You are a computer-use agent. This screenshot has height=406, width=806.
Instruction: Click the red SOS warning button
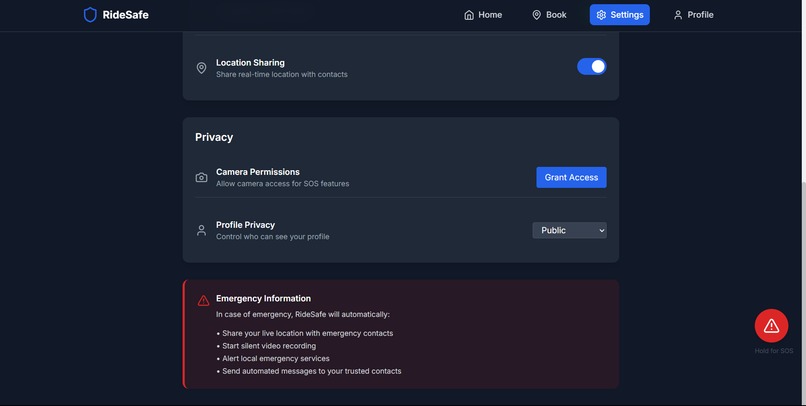coord(771,325)
